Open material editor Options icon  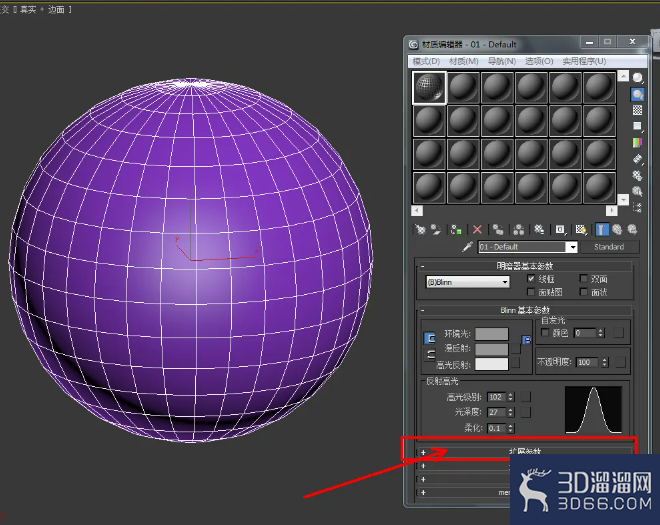pyautogui.click(x=638, y=175)
